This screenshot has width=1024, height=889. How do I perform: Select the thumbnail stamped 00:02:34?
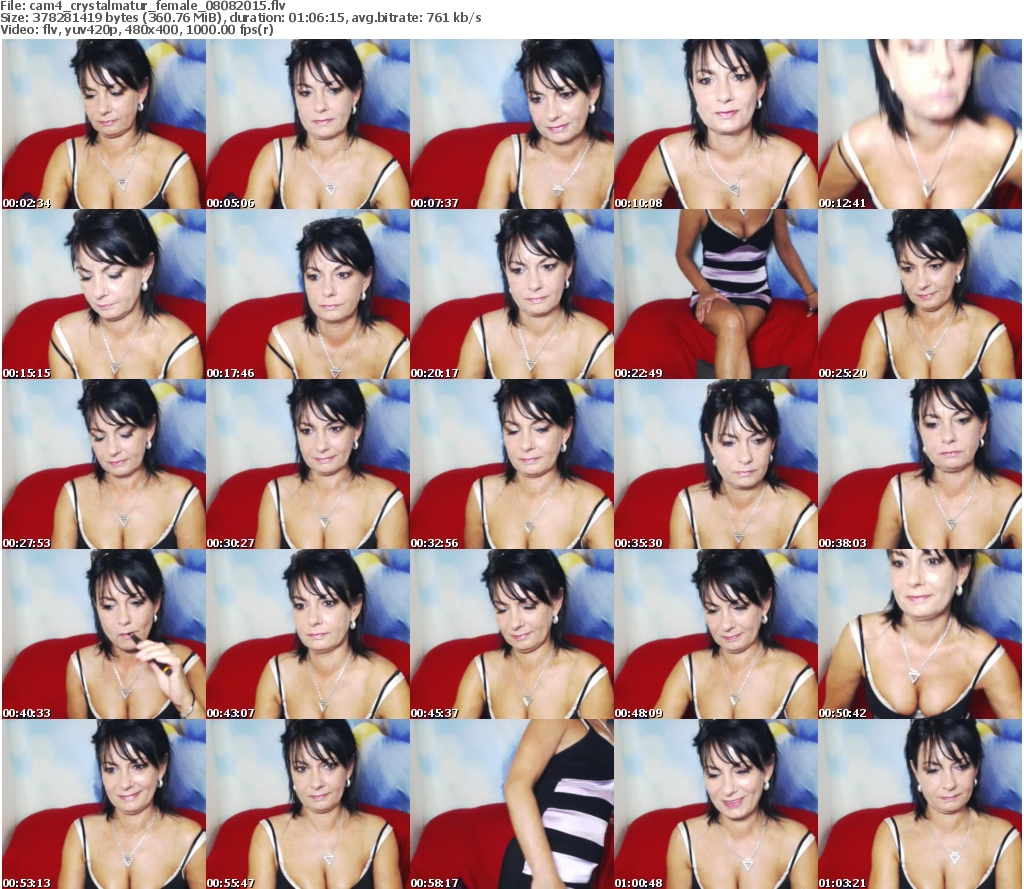point(104,124)
